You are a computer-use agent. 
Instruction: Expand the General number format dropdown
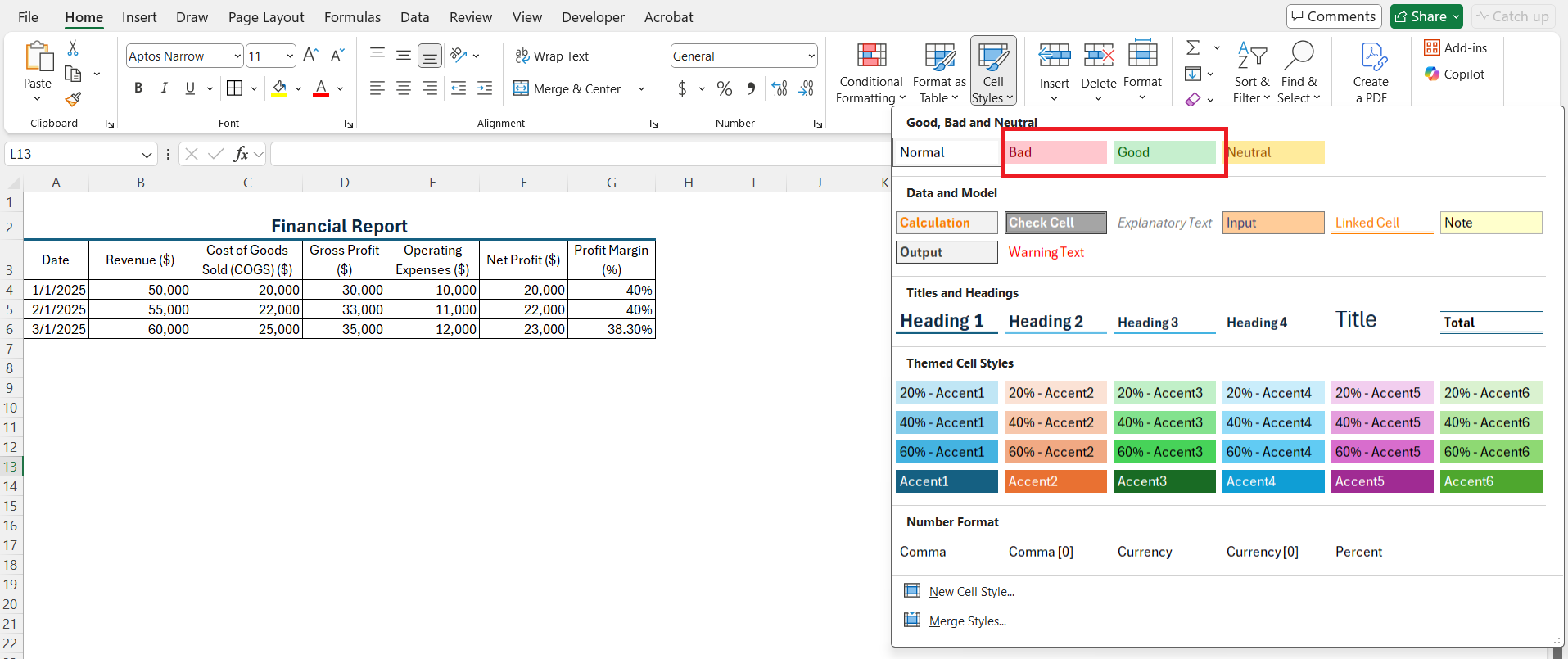coord(811,56)
